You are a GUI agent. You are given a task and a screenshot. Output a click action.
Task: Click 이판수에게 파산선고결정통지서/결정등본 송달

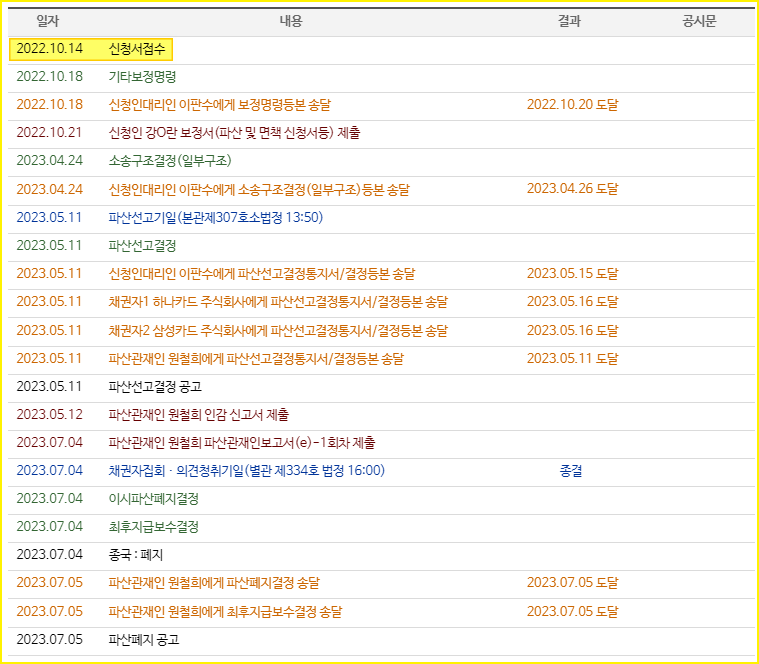coord(262,274)
